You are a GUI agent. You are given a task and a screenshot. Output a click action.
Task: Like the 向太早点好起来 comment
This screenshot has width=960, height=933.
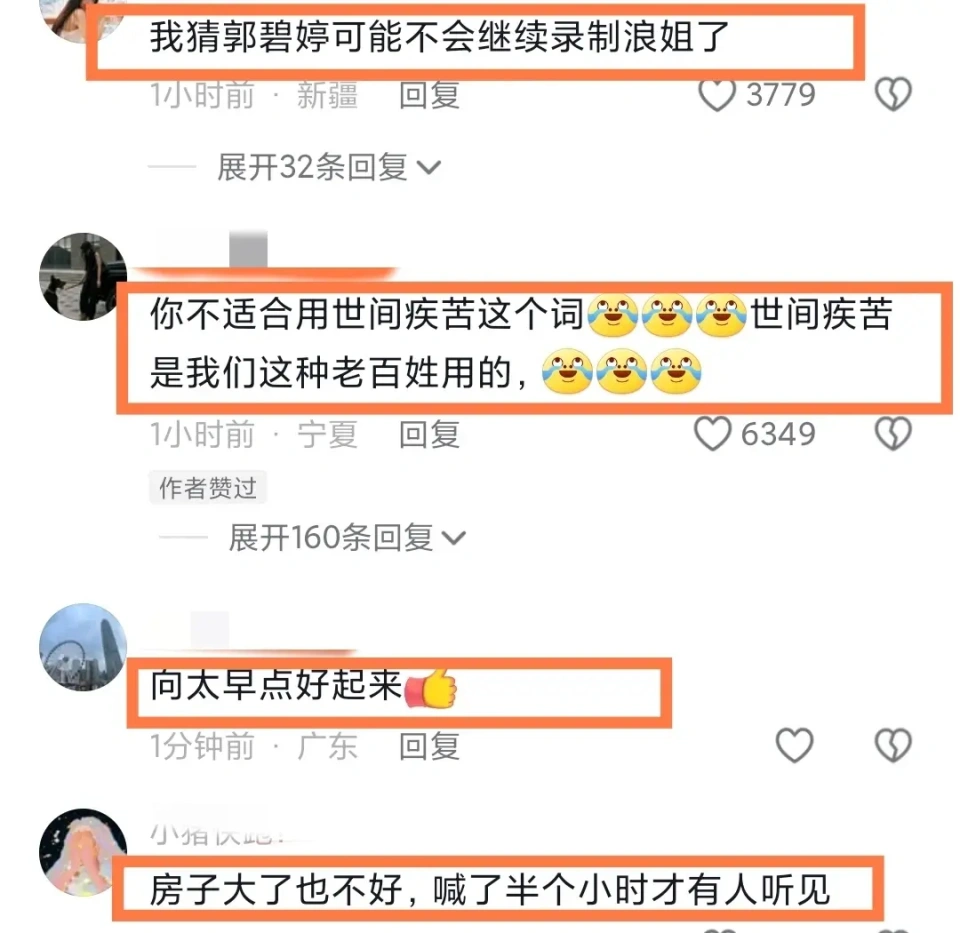click(x=795, y=745)
